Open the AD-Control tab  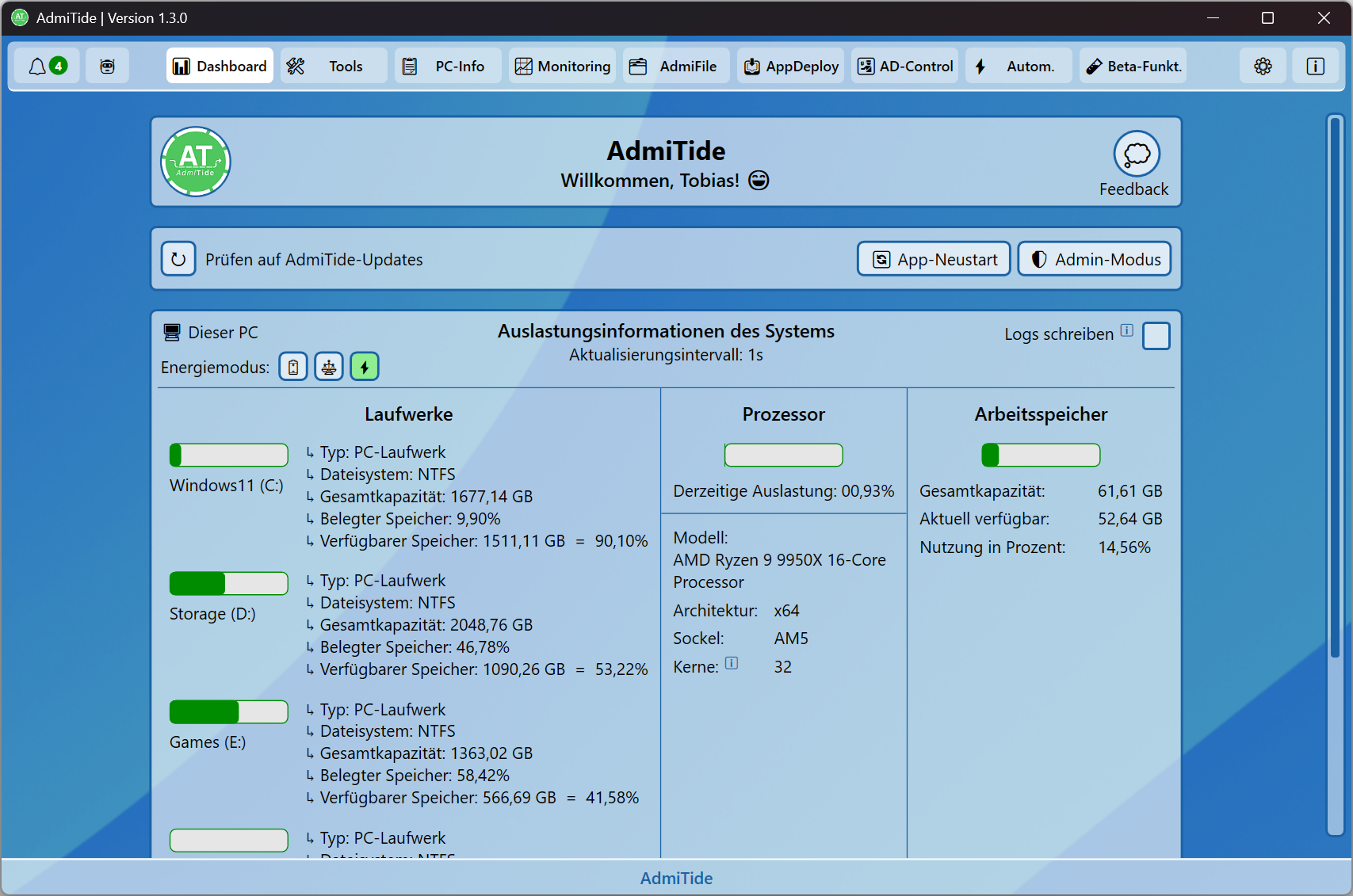[x=904, y=66]
